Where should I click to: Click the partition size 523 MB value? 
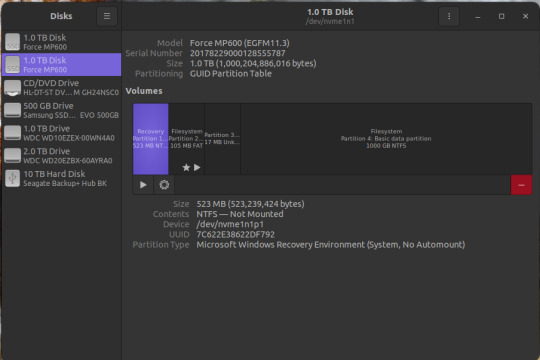tap(250, 204)
